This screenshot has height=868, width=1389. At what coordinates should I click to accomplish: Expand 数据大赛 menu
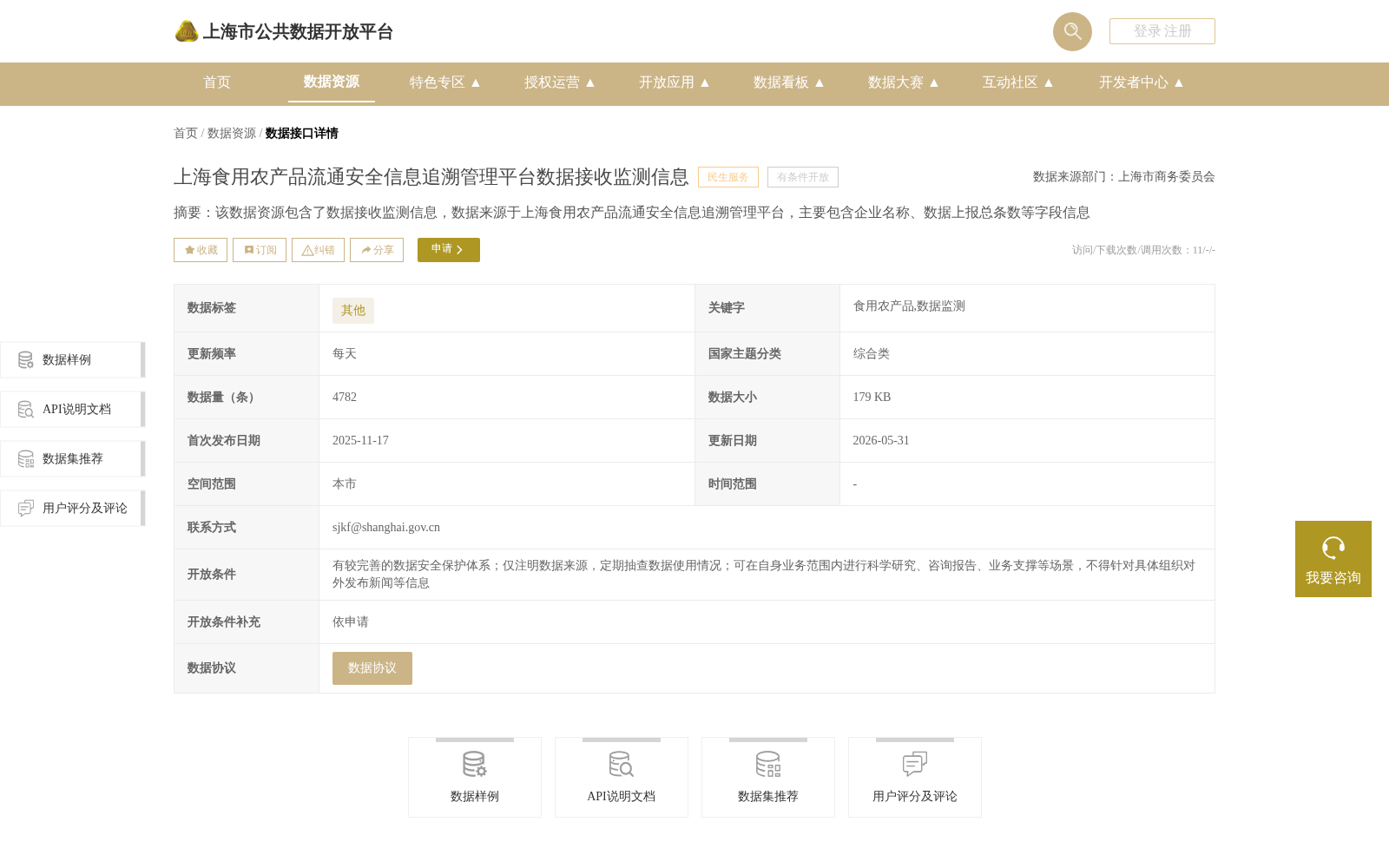pos(904,82)
